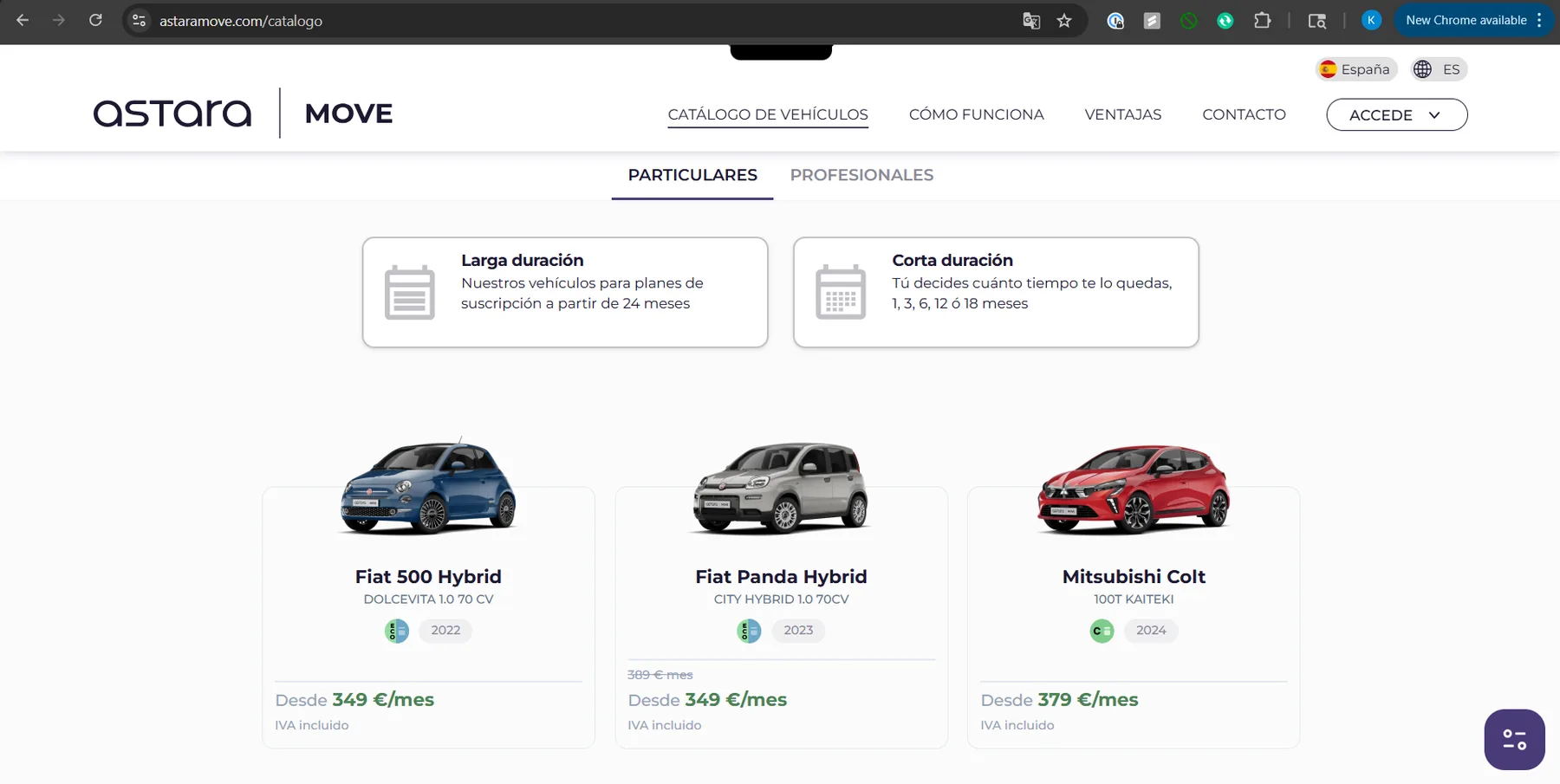Screen dimensions: 1560x784
Task: Select the Particulares tab
Action: point(692,175)
